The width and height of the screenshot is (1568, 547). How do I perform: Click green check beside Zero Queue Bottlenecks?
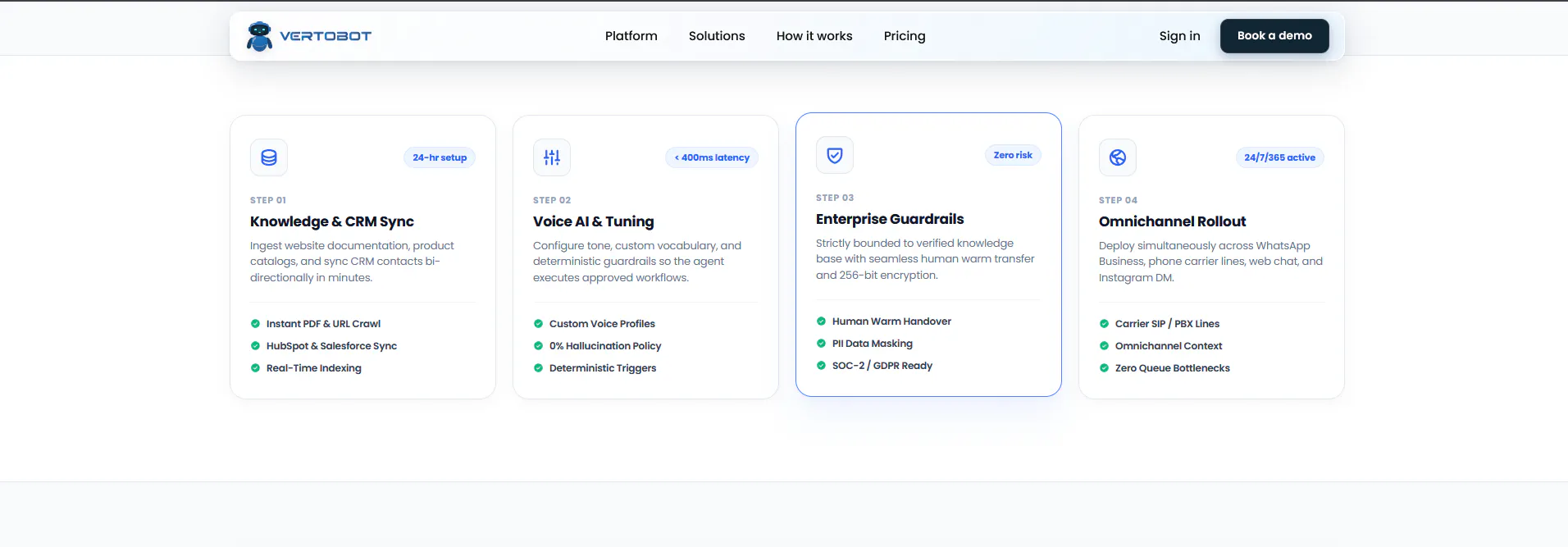tap(1104, 368)
